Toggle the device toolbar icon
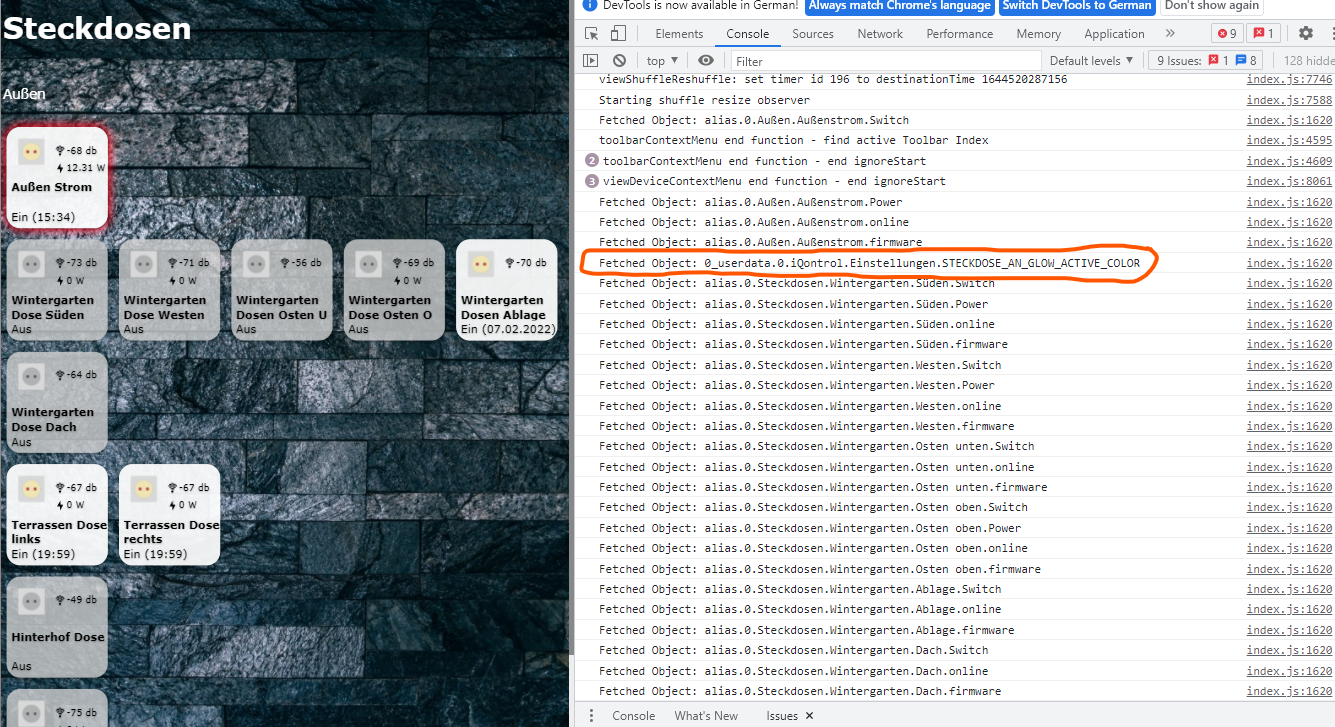 tap(620, 33)
